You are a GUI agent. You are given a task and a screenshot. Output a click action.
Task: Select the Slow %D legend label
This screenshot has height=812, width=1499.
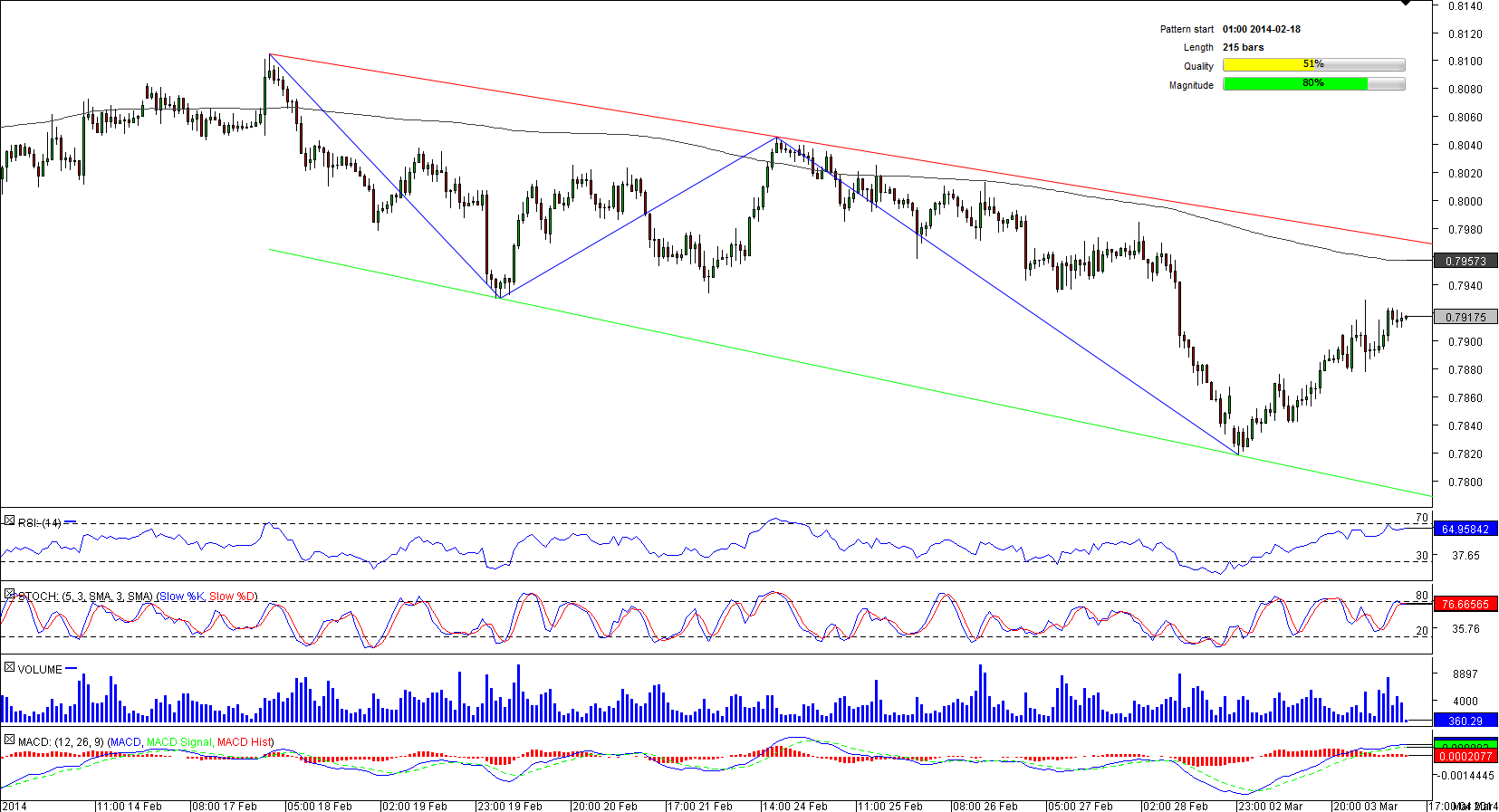click(x=232, y=597)
